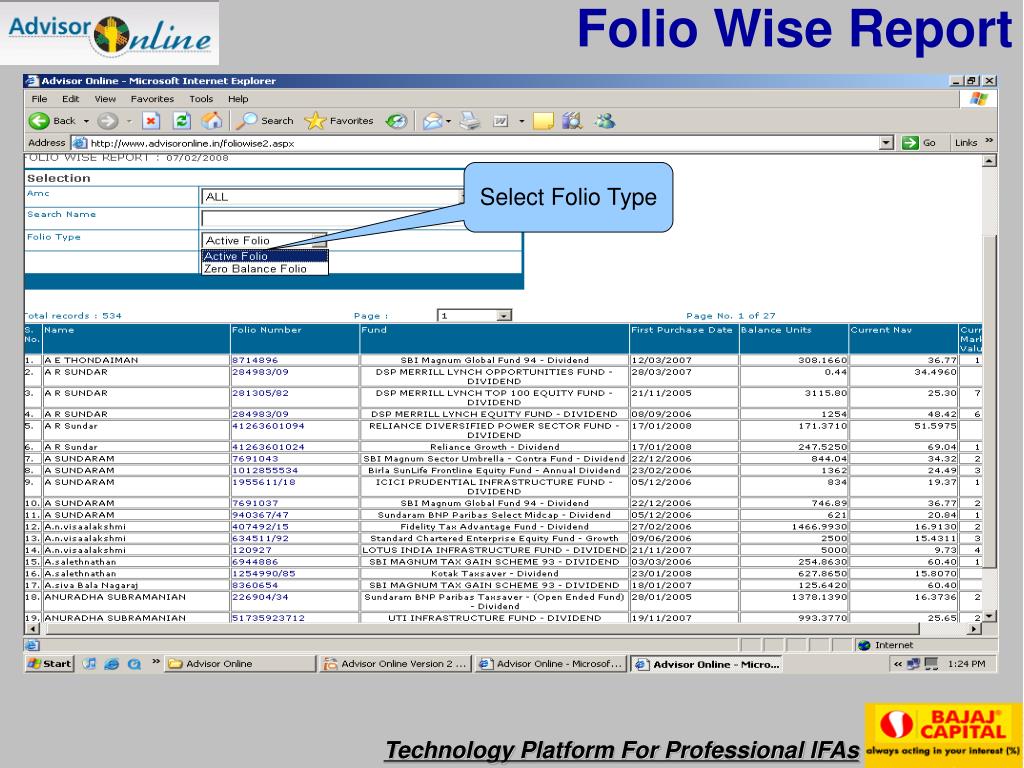1024x768 pixels.
Task: Click the Refresh page icon
Action: 182,121
